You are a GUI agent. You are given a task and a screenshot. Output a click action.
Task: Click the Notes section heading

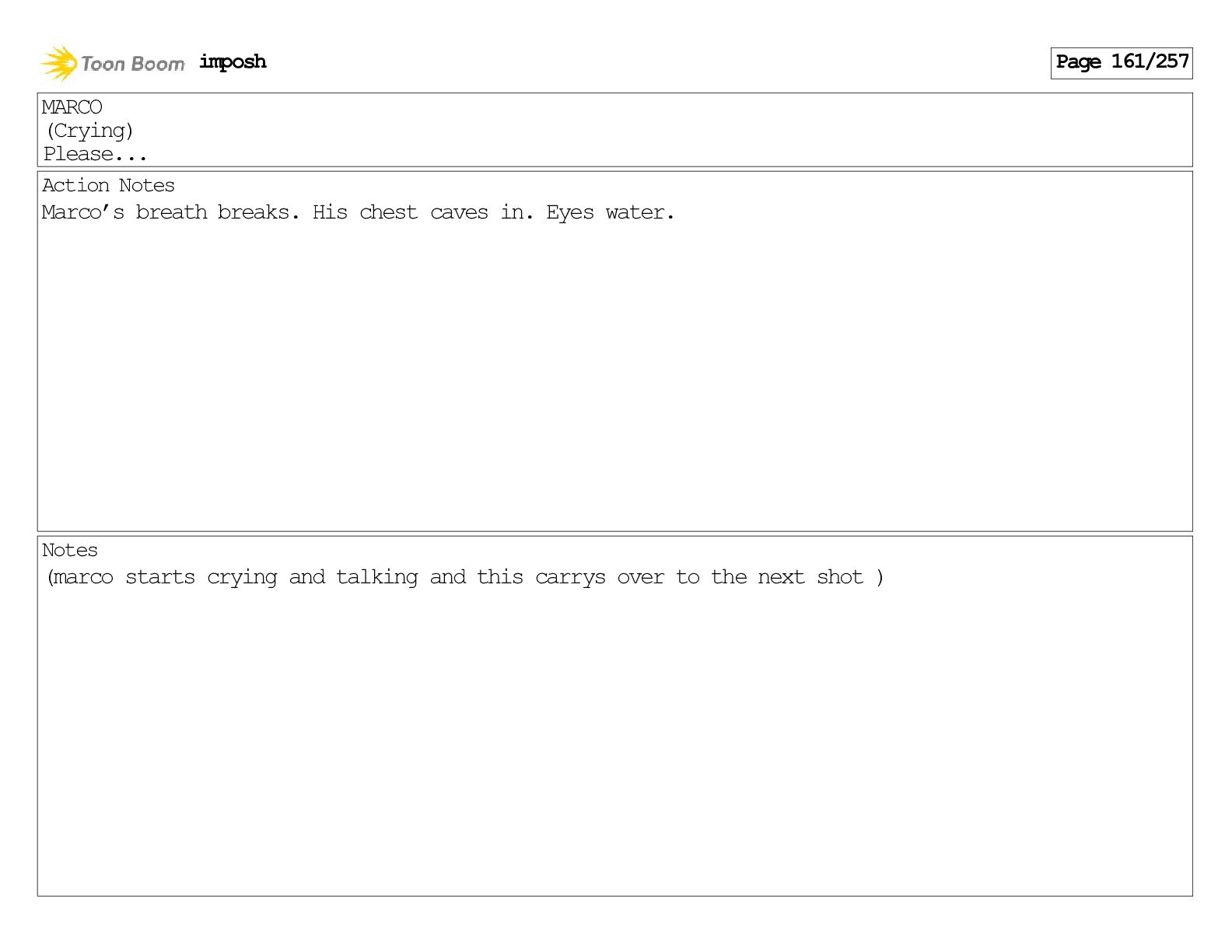[x=70, y=550]
